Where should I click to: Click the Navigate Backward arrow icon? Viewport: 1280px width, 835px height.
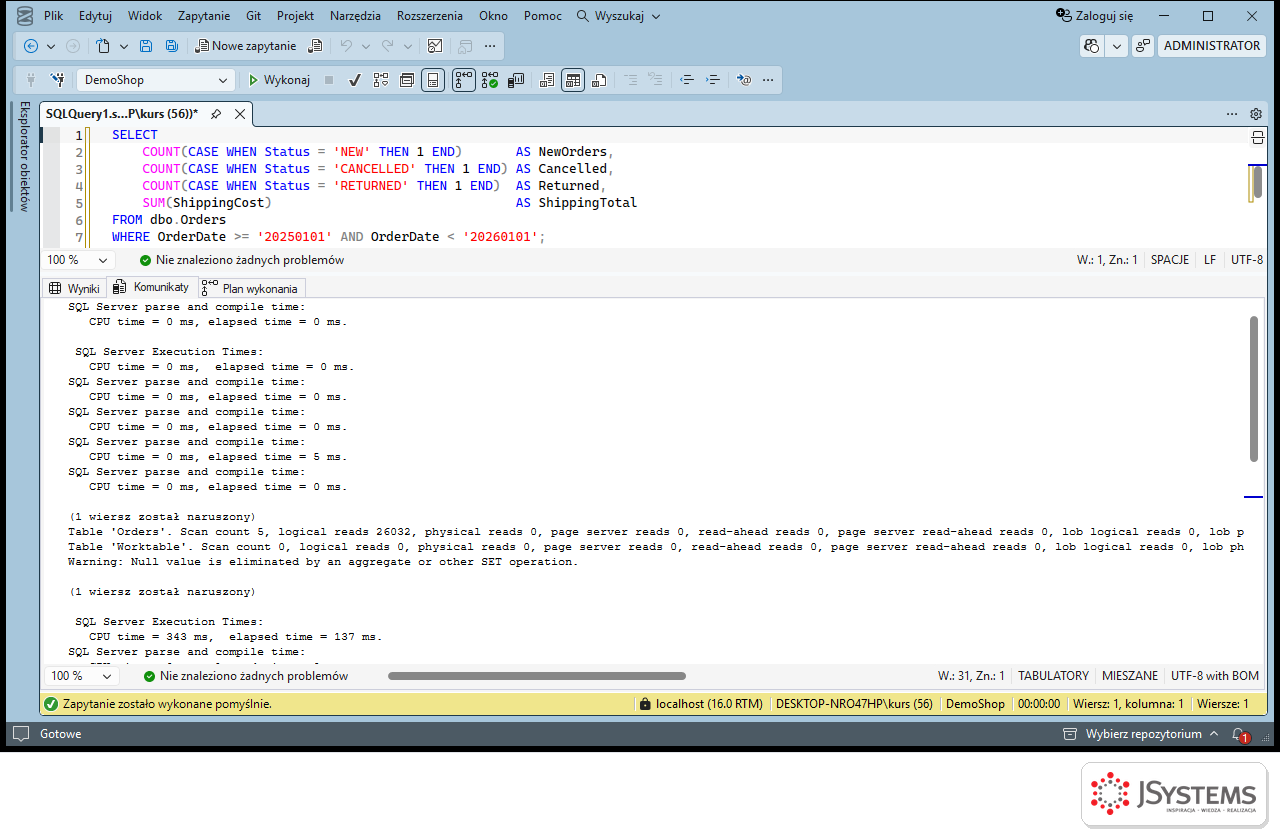[x=31, y=46]
